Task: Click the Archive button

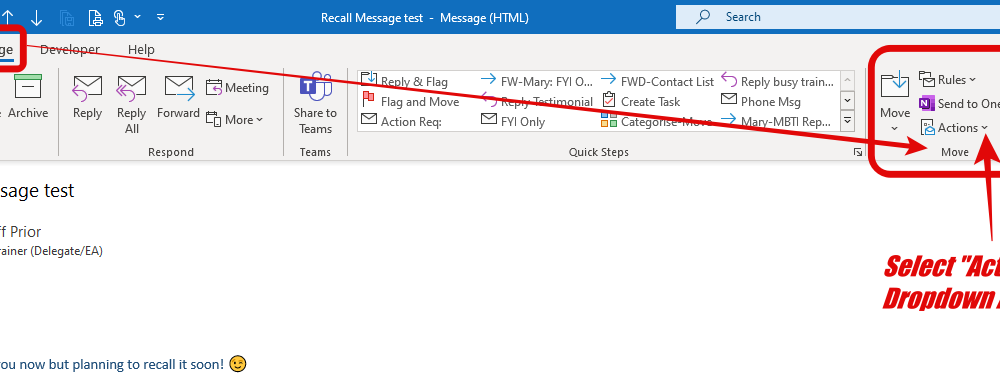Action: click(x=27, y=97)
